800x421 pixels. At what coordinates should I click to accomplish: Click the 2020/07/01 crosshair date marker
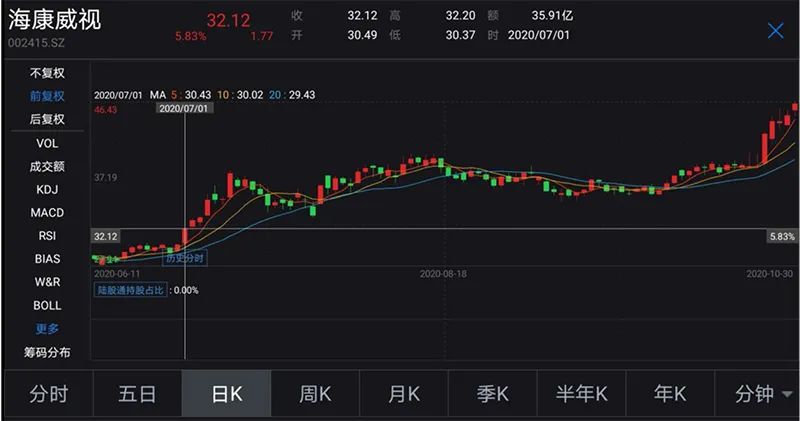[x=184, y=108]
